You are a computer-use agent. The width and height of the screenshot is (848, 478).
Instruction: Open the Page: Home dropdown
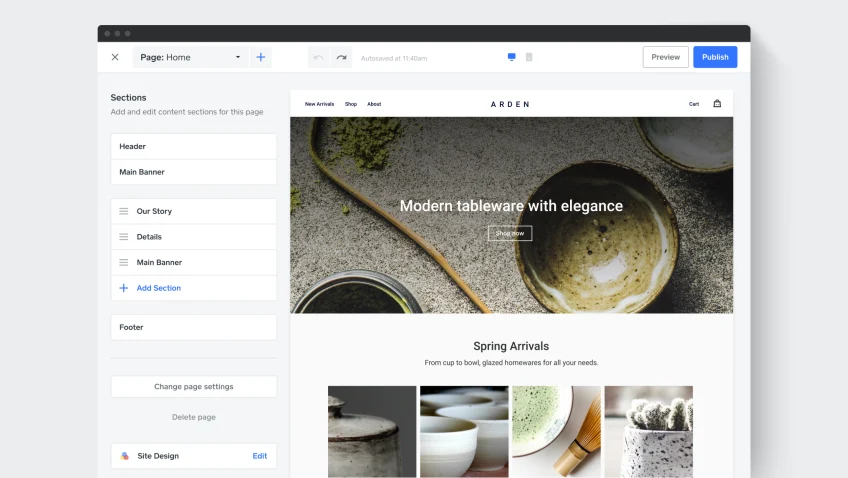tap(190, 57)
